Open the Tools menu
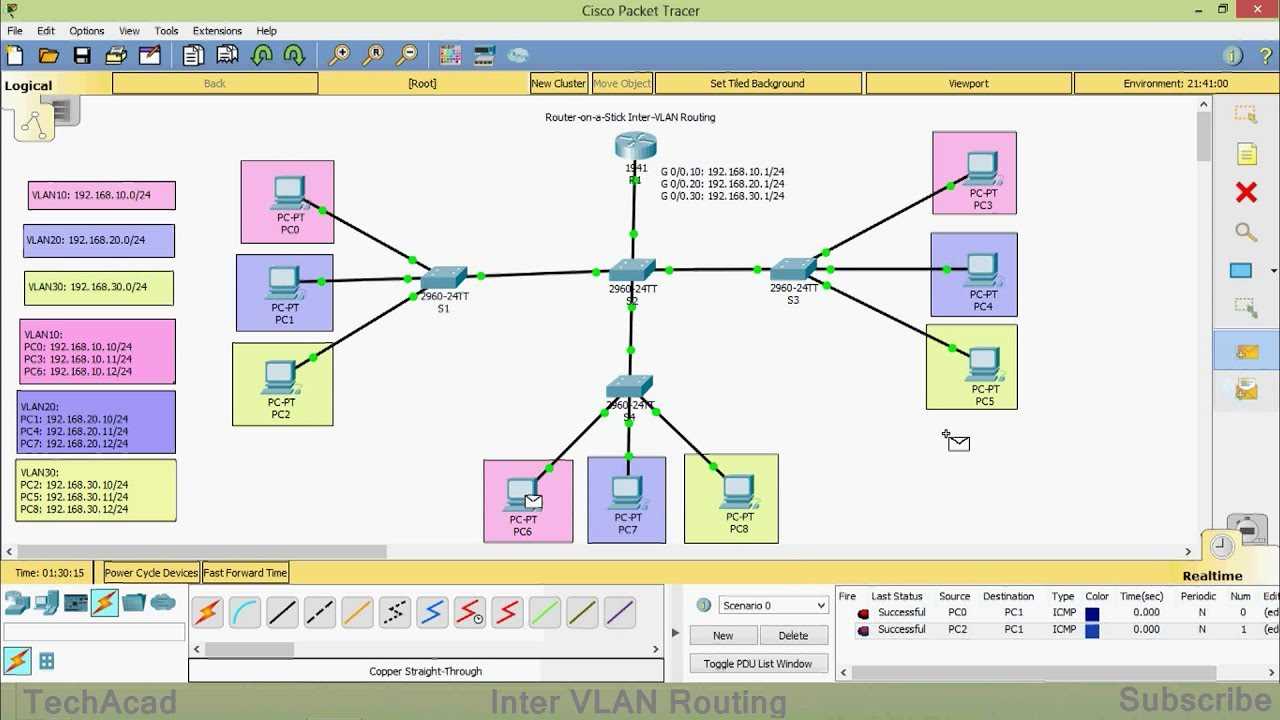 tap(166, 31)
